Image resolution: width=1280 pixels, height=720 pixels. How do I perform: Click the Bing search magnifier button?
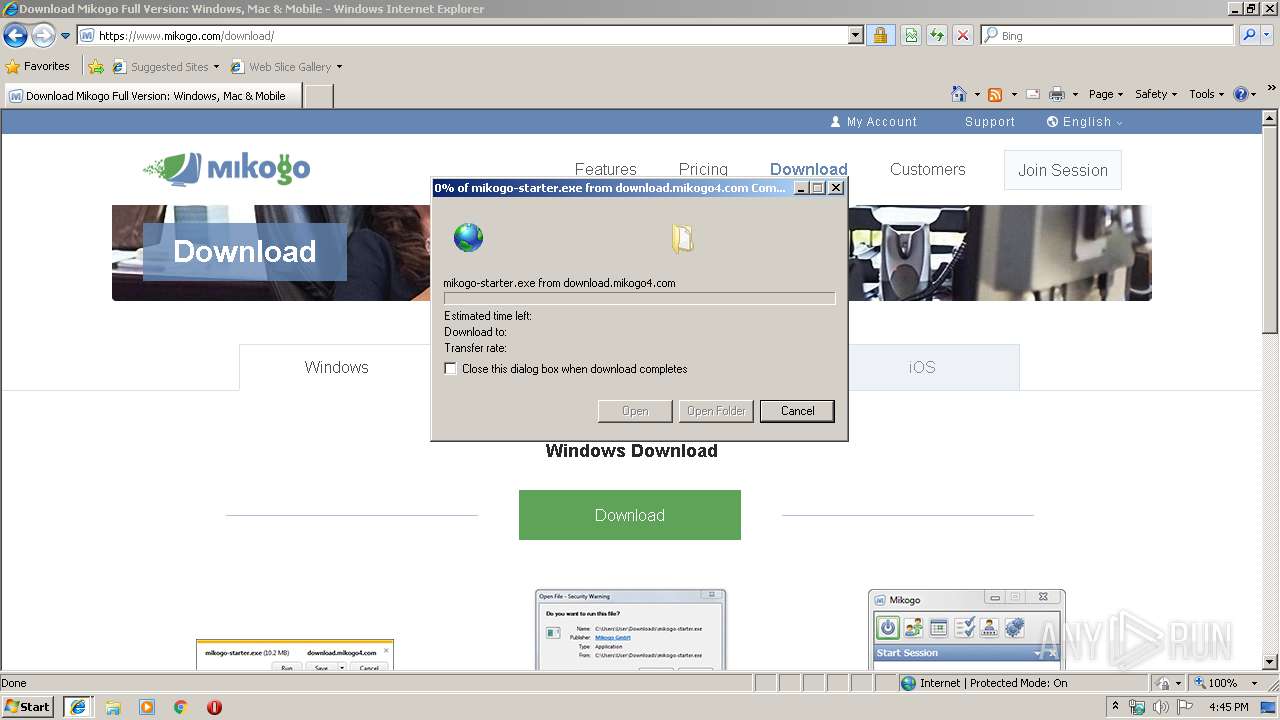pos(1249,35)
